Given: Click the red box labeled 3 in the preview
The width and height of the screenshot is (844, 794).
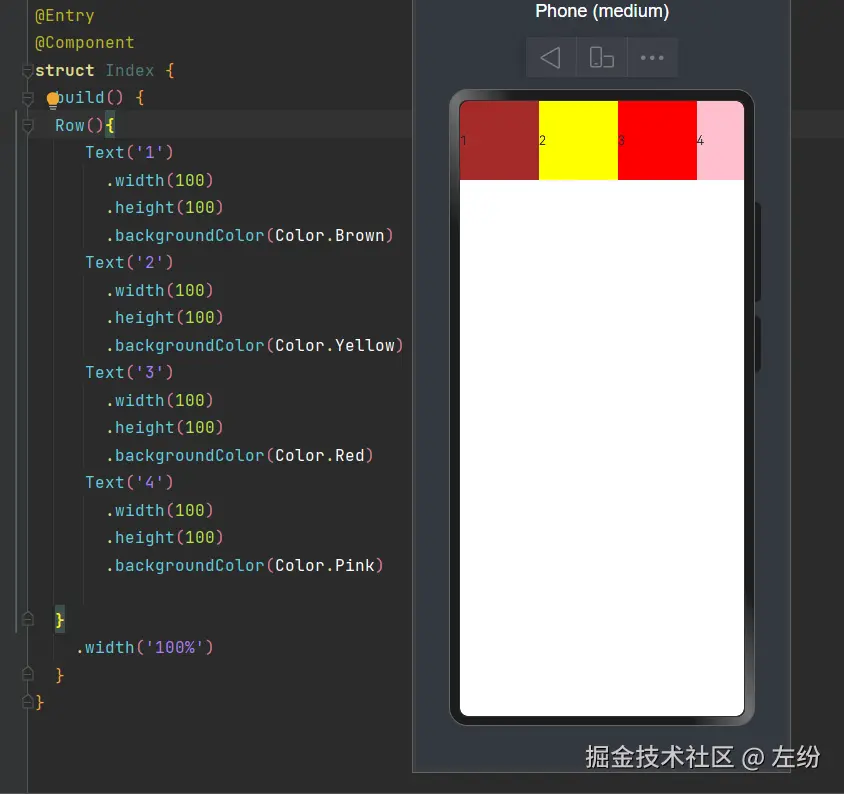Looking at the screenshot, I should pos(657,140).
